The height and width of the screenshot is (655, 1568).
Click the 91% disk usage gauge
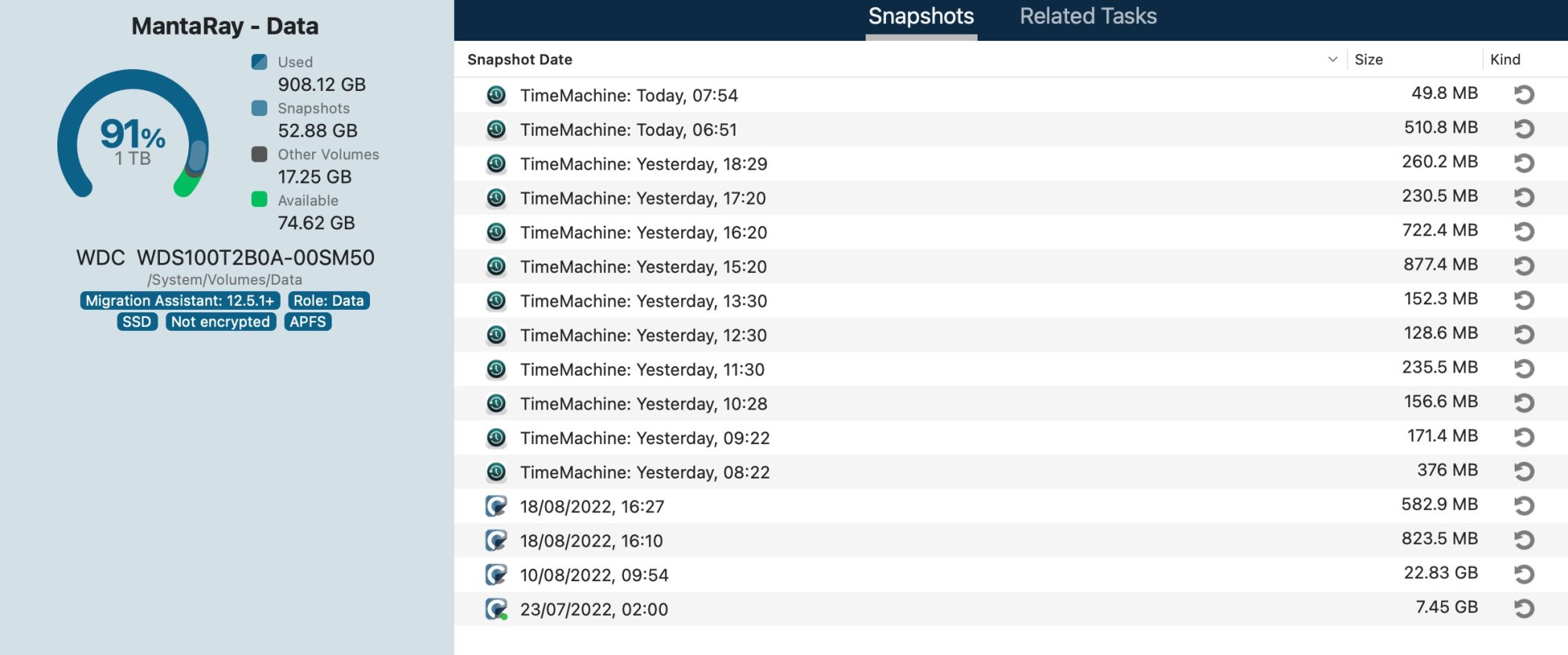coord(132,135)
